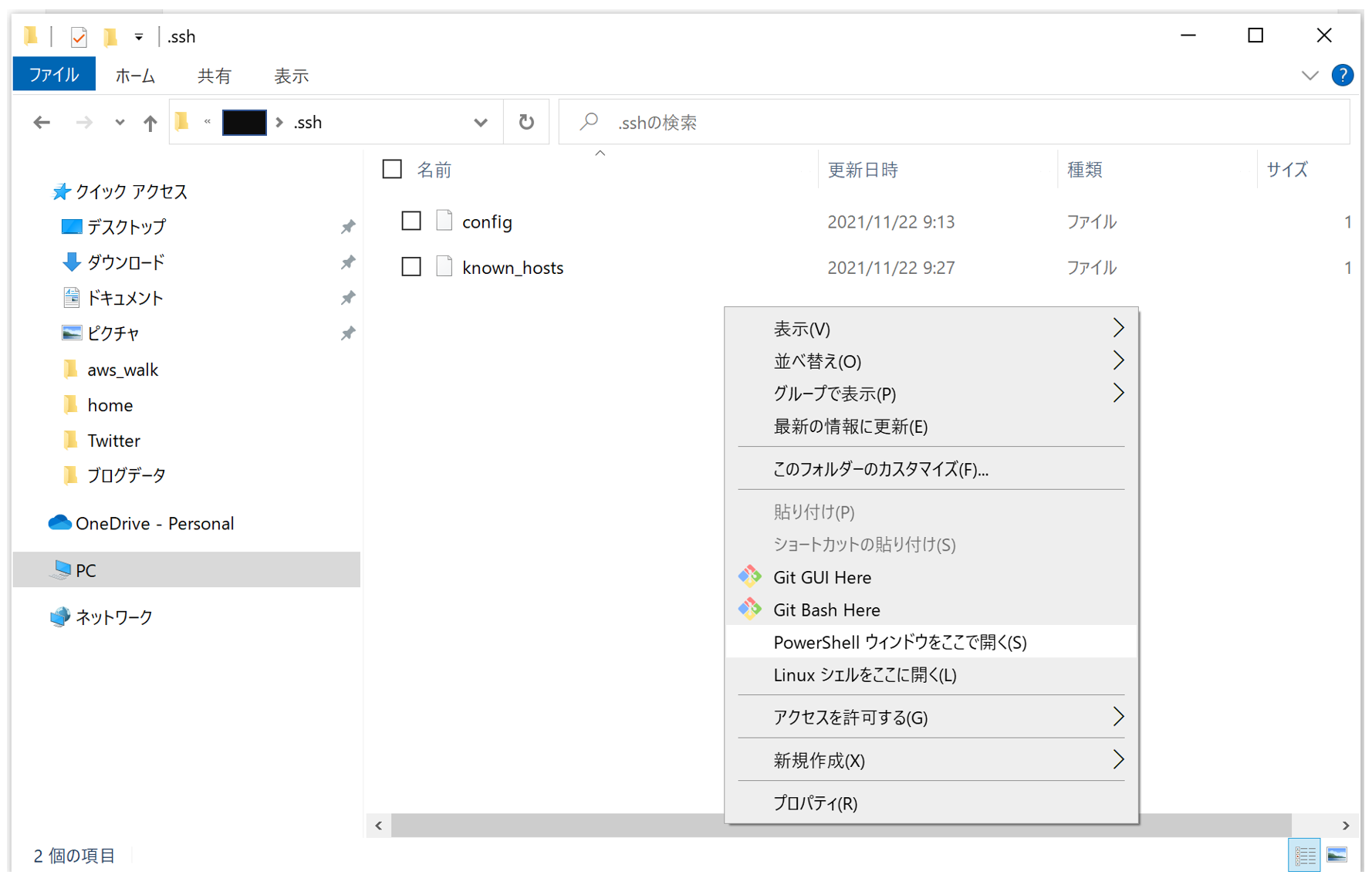
Task: Open the recent locations dropdown arrow
Action: (120, 123)
